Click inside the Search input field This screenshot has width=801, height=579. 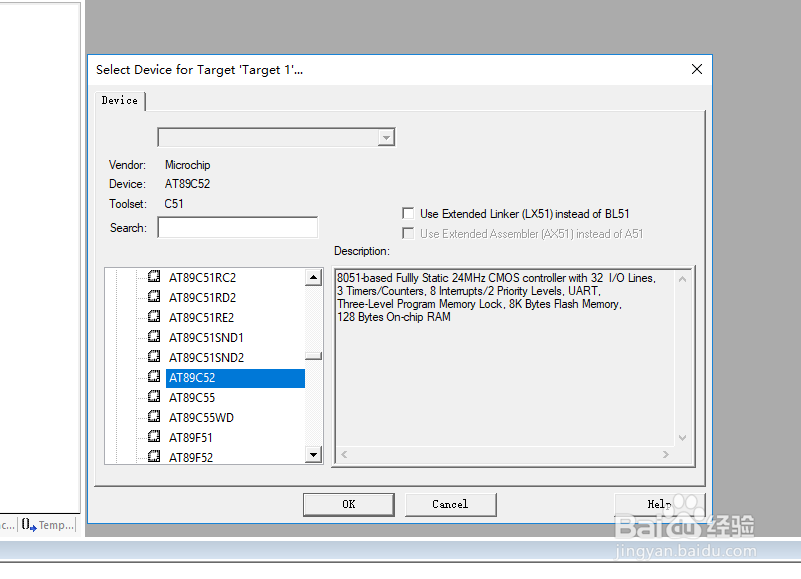tap(238, 227)
